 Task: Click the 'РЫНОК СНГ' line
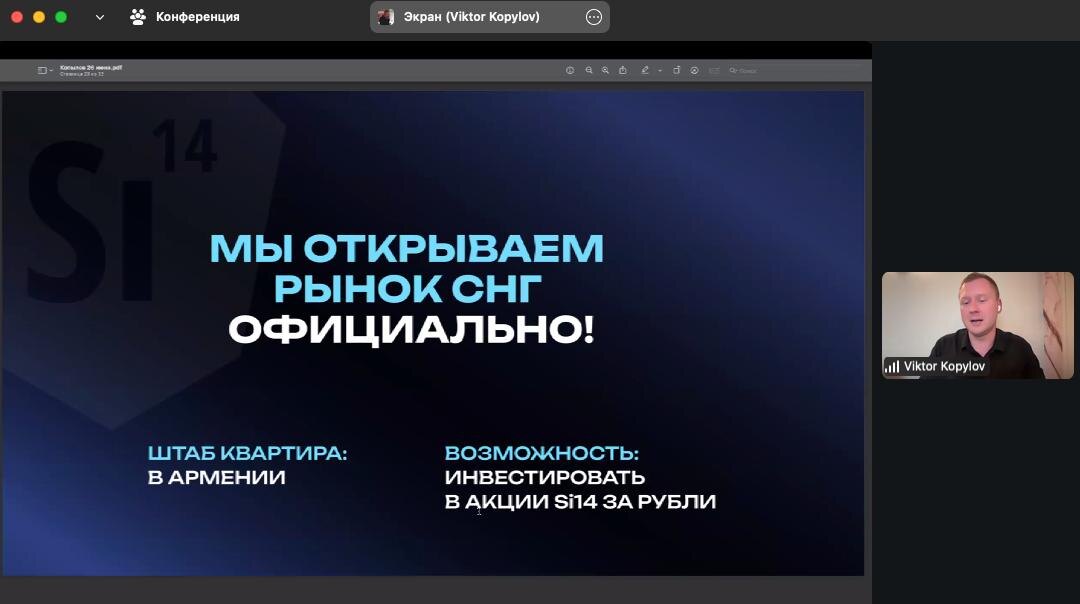[x=408, y=289]
